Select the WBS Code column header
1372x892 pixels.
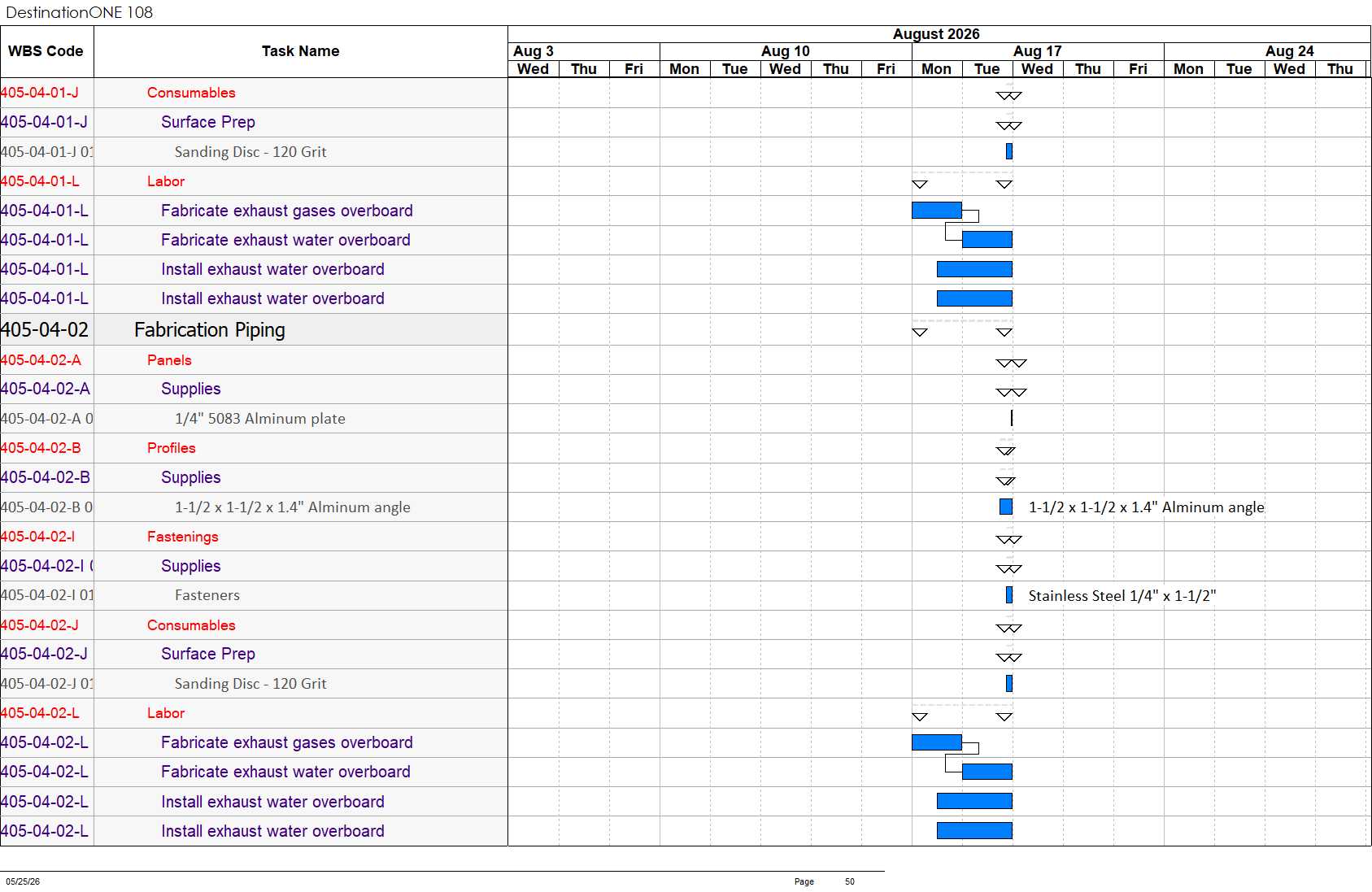tap(46, 51)
